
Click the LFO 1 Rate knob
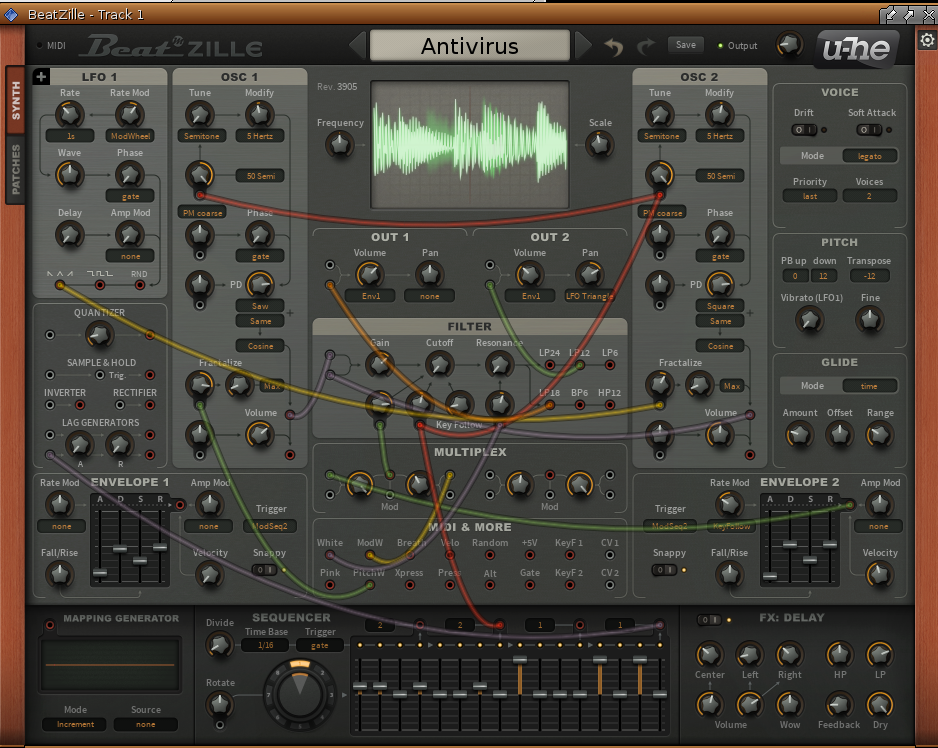coord(69,114)
